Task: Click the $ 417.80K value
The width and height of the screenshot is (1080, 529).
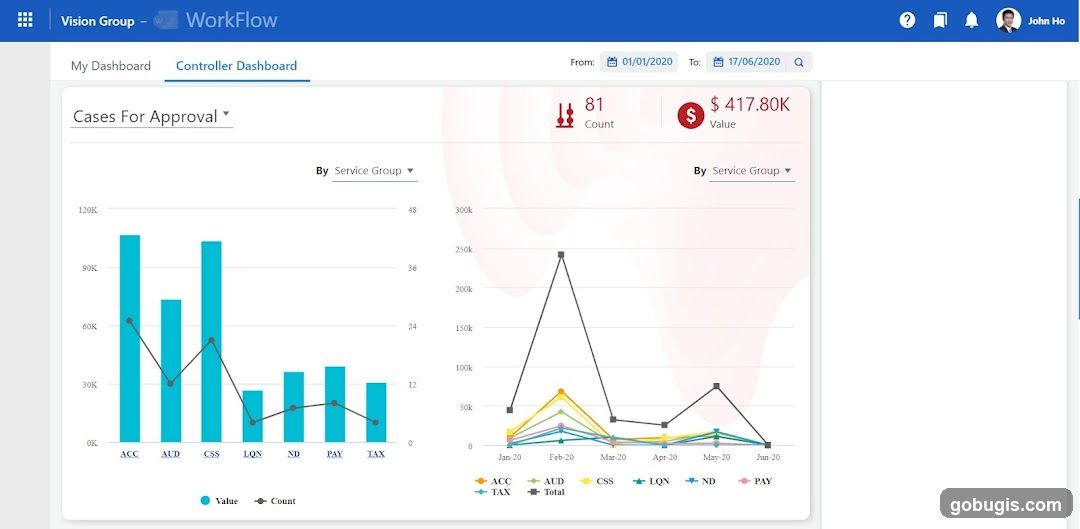Action: tap(750, 105)
